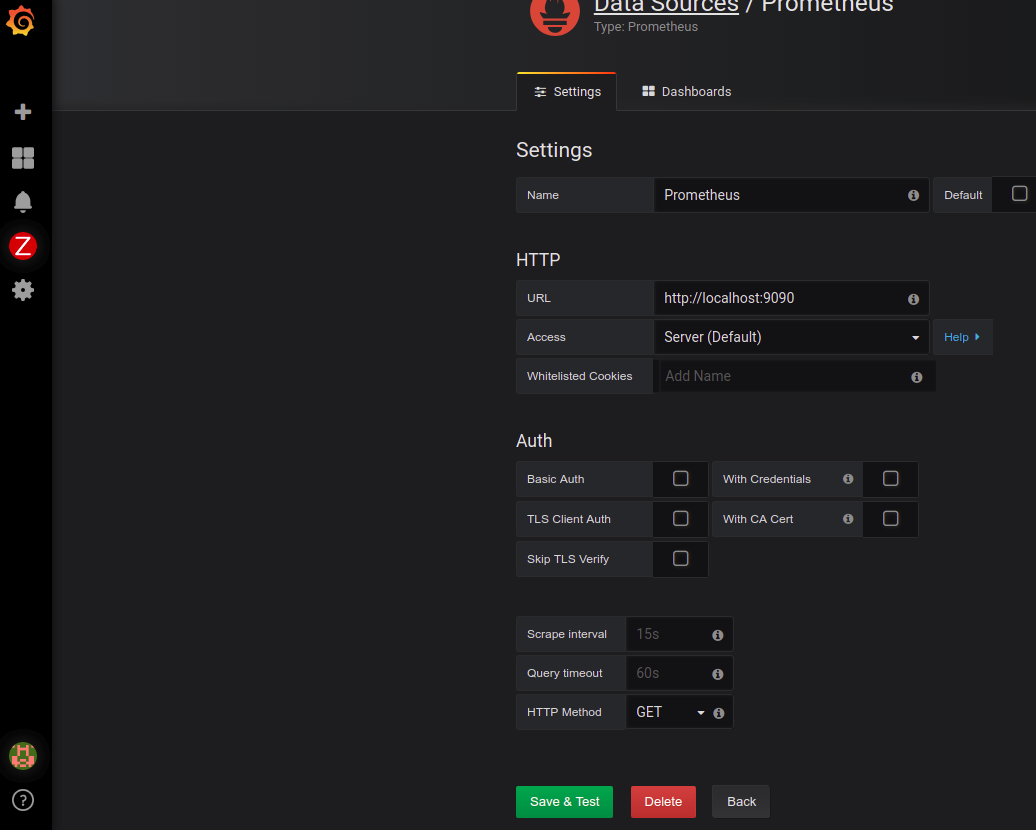Switch to the Settings tab
Image resolution: width=1036 pixels, height=830 pixels.
[566, 92]
